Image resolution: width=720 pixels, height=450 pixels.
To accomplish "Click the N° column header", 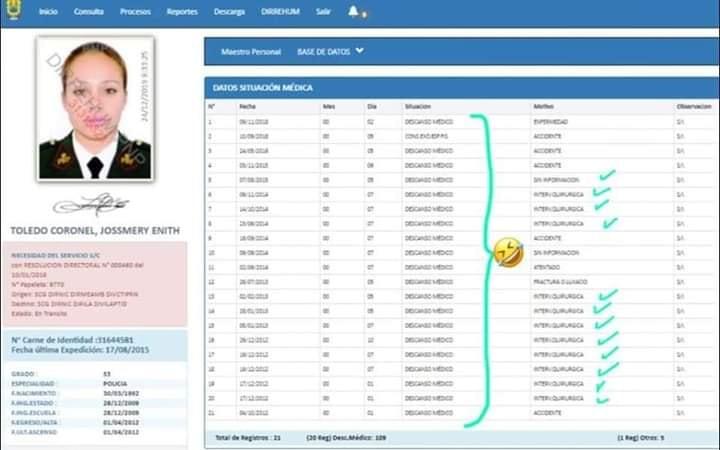I will [x=211, y=107].
